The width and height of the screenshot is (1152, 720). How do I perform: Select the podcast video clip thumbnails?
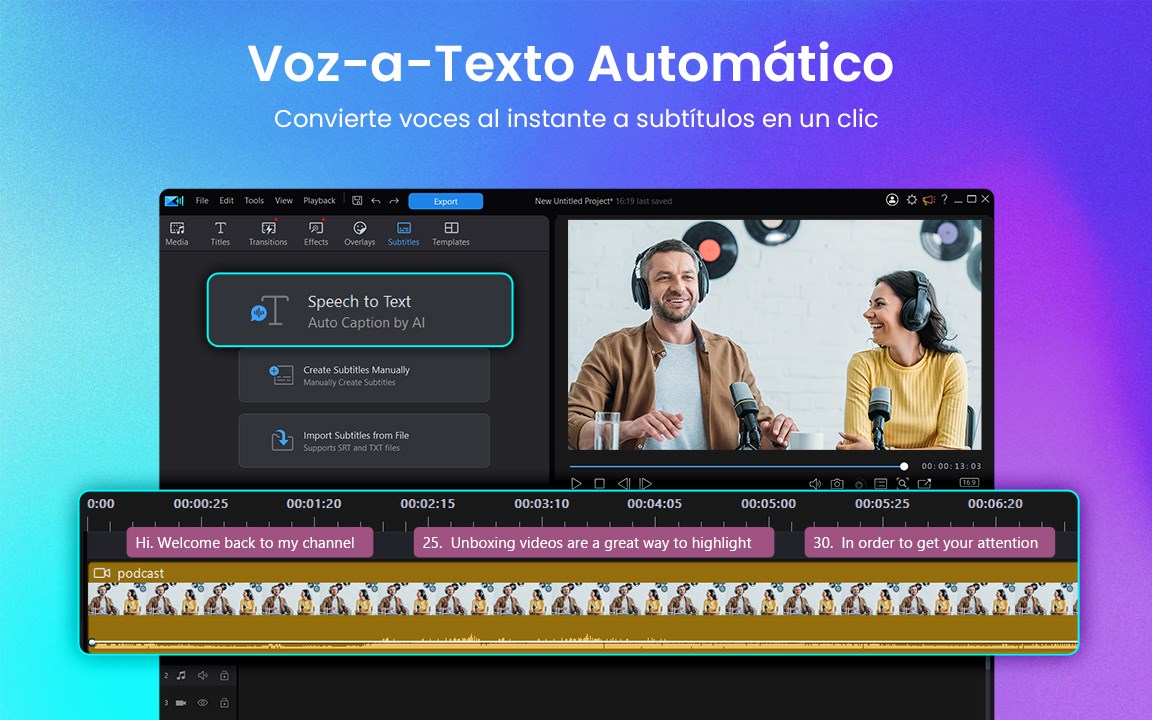point(582,599)
